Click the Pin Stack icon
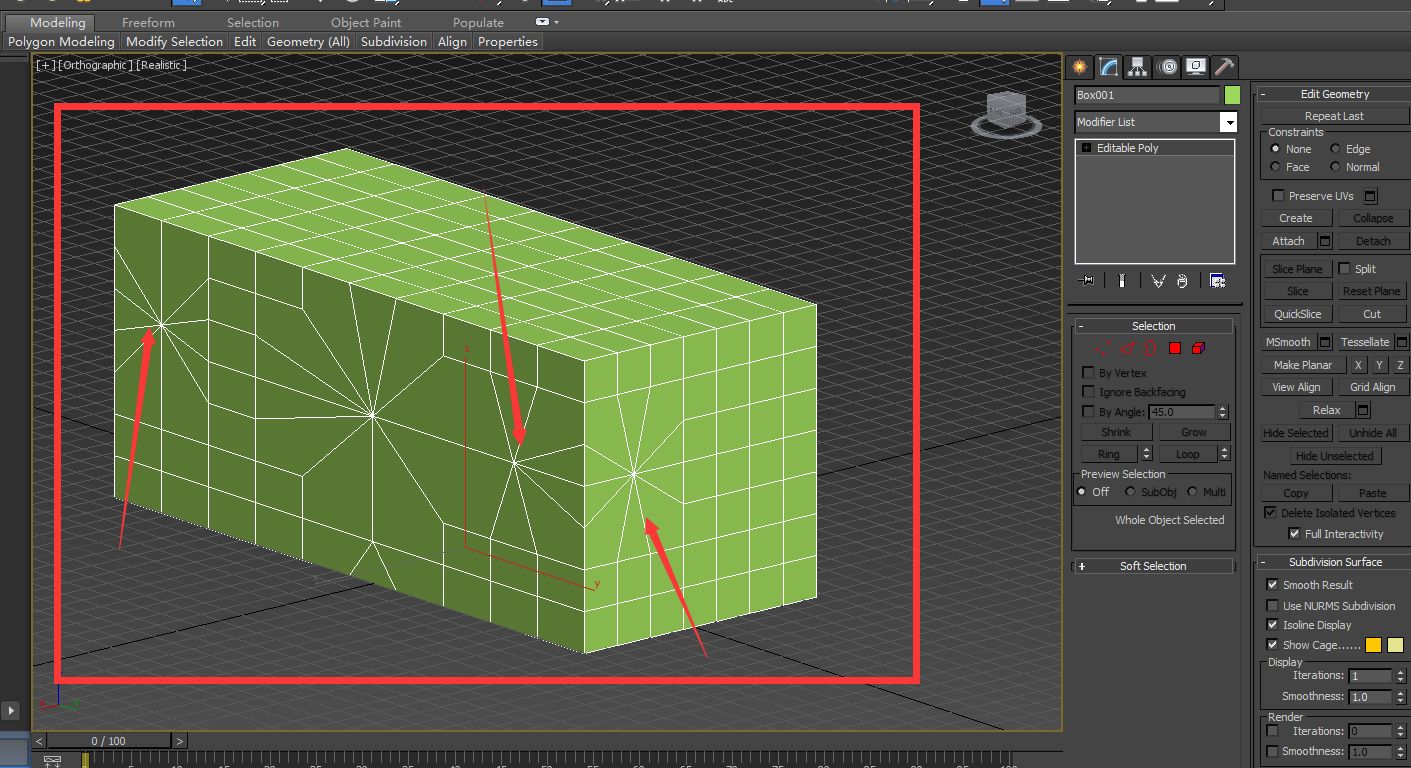The width and height of the screenshot is (1411, 768). coord(1087,281)
